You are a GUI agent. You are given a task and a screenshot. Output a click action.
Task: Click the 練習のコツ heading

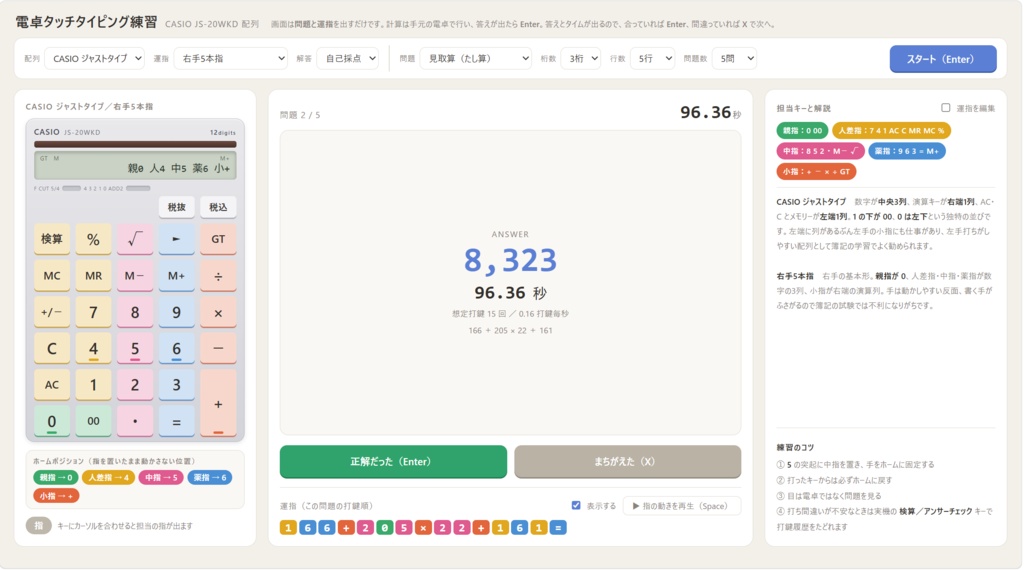(x=795, y=447)
